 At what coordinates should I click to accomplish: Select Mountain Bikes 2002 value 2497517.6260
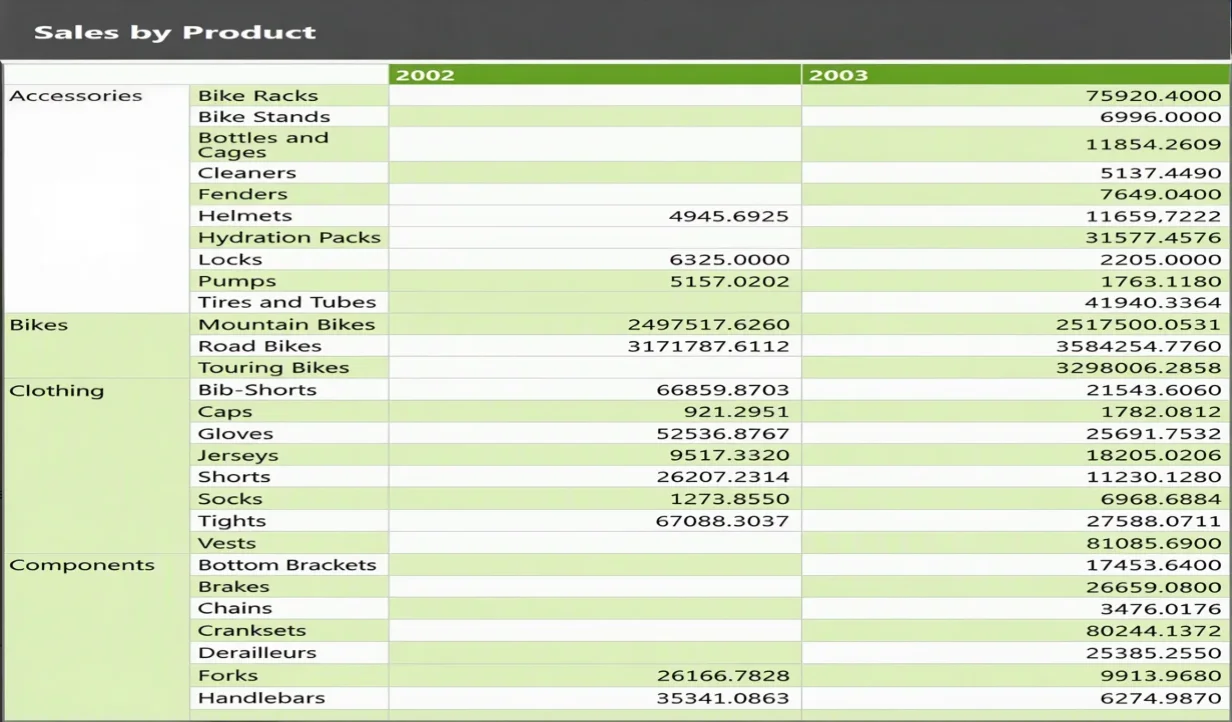(708, 325)
